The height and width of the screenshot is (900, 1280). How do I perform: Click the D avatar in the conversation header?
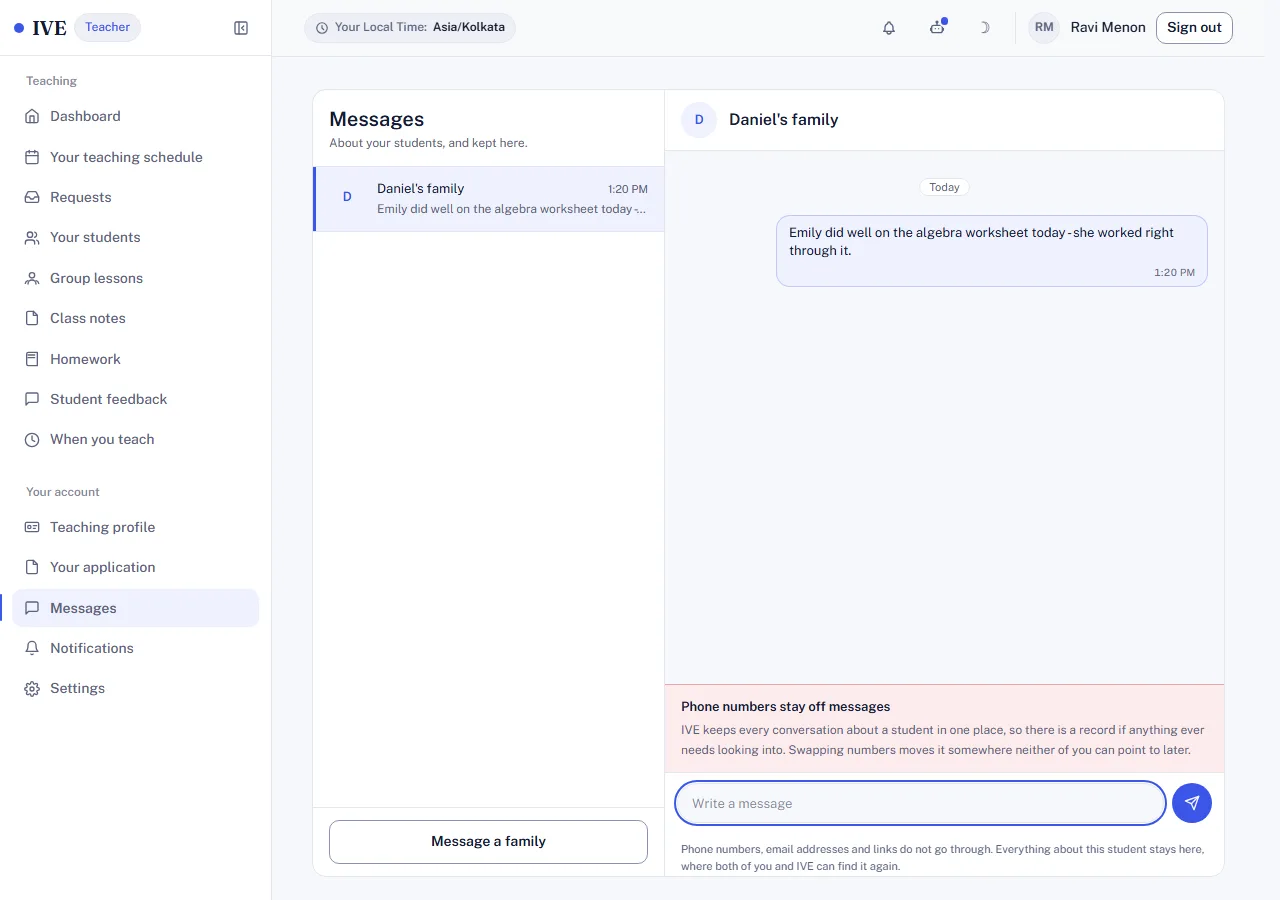click(x=699, y=120)
